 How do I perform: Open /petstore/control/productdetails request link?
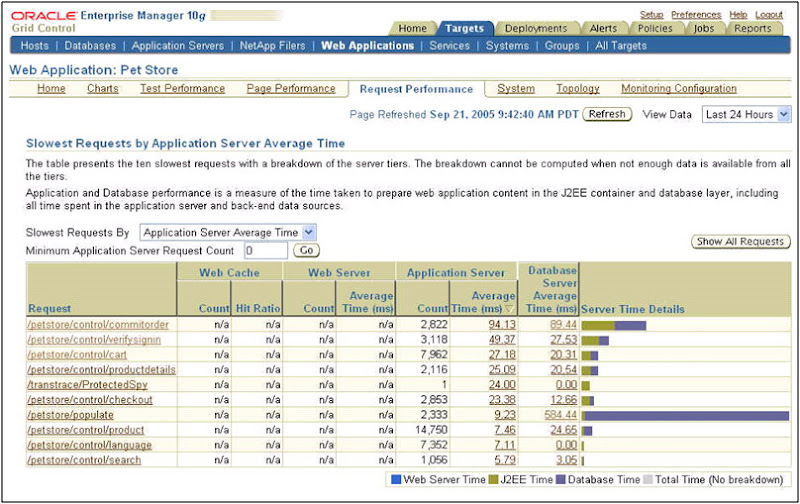pos(102,370)
